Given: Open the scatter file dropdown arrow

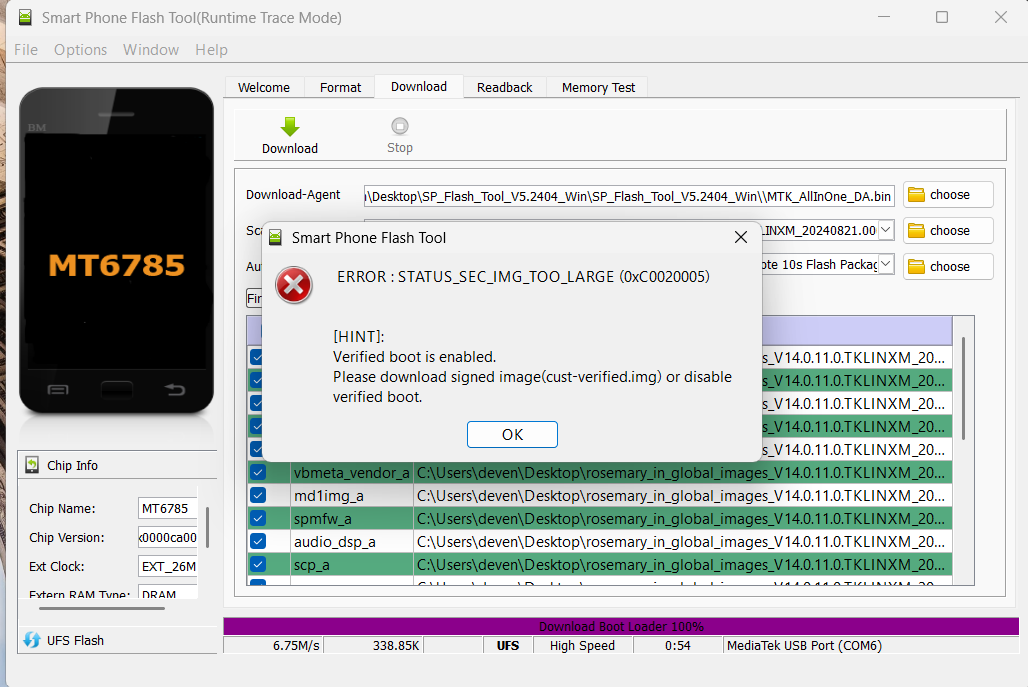Looking at the screenshot, I should tap(886, 229).
